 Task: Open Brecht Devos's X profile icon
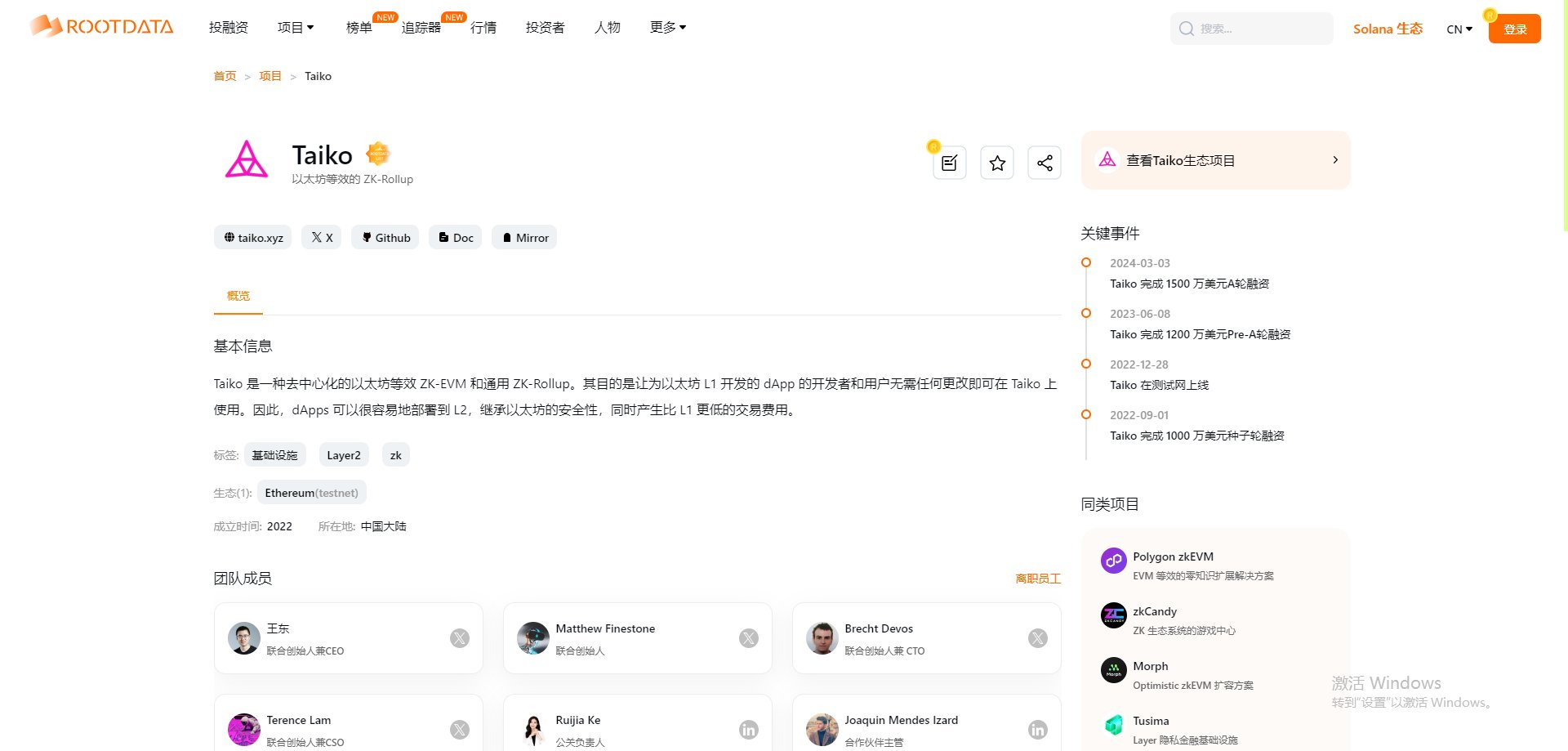click(1038, 638)
